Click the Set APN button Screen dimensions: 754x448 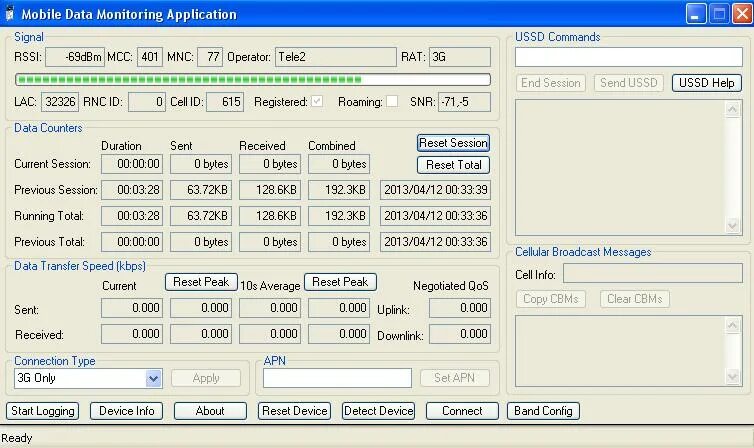coord(454,378)
